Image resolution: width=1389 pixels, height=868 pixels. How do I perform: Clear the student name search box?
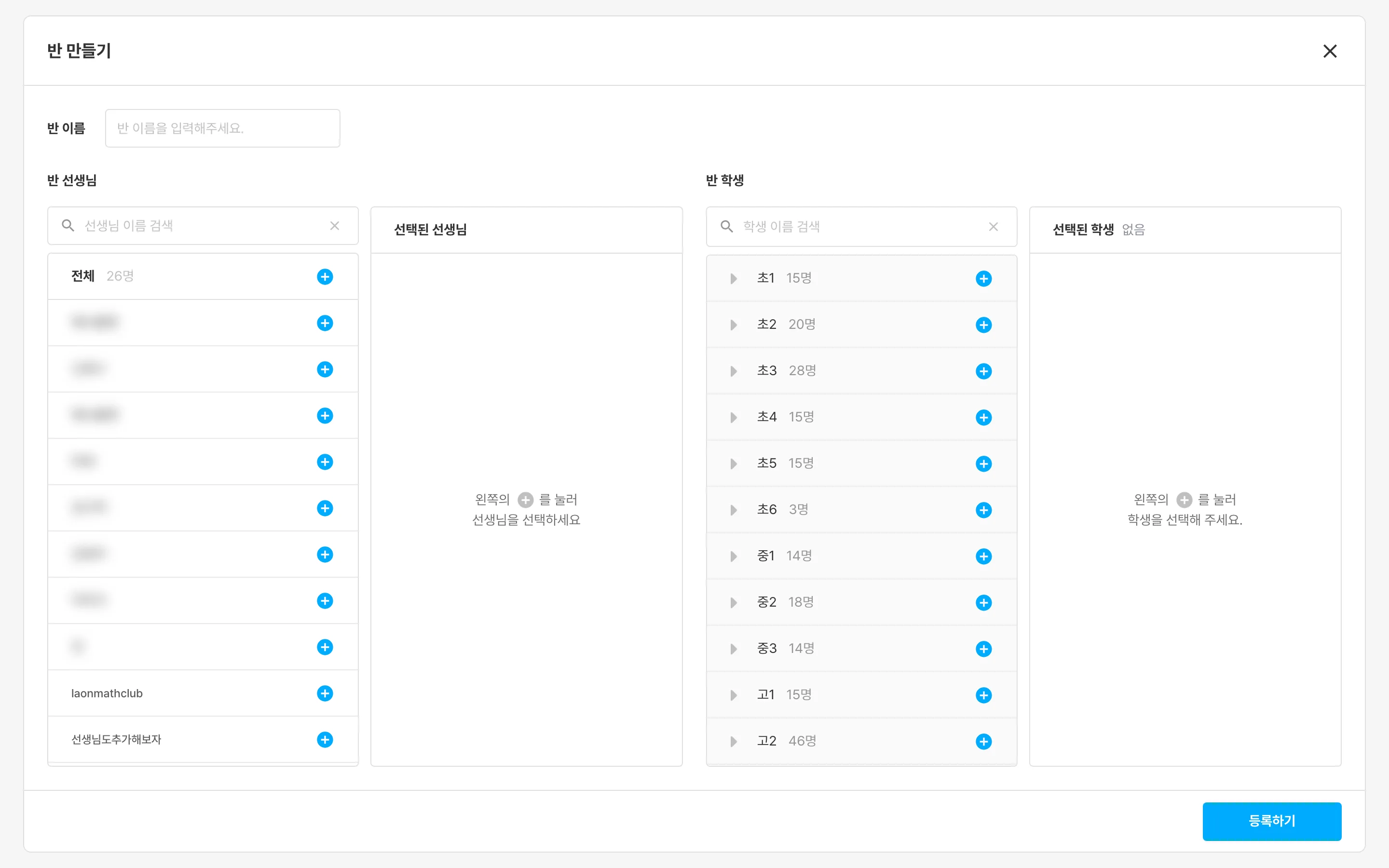tap(994, 227)
